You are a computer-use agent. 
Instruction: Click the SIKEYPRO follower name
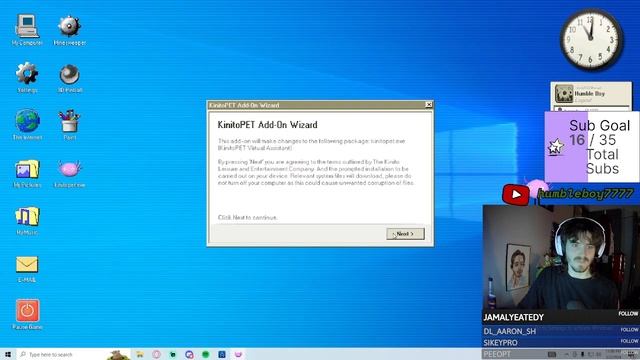(500, 343)
